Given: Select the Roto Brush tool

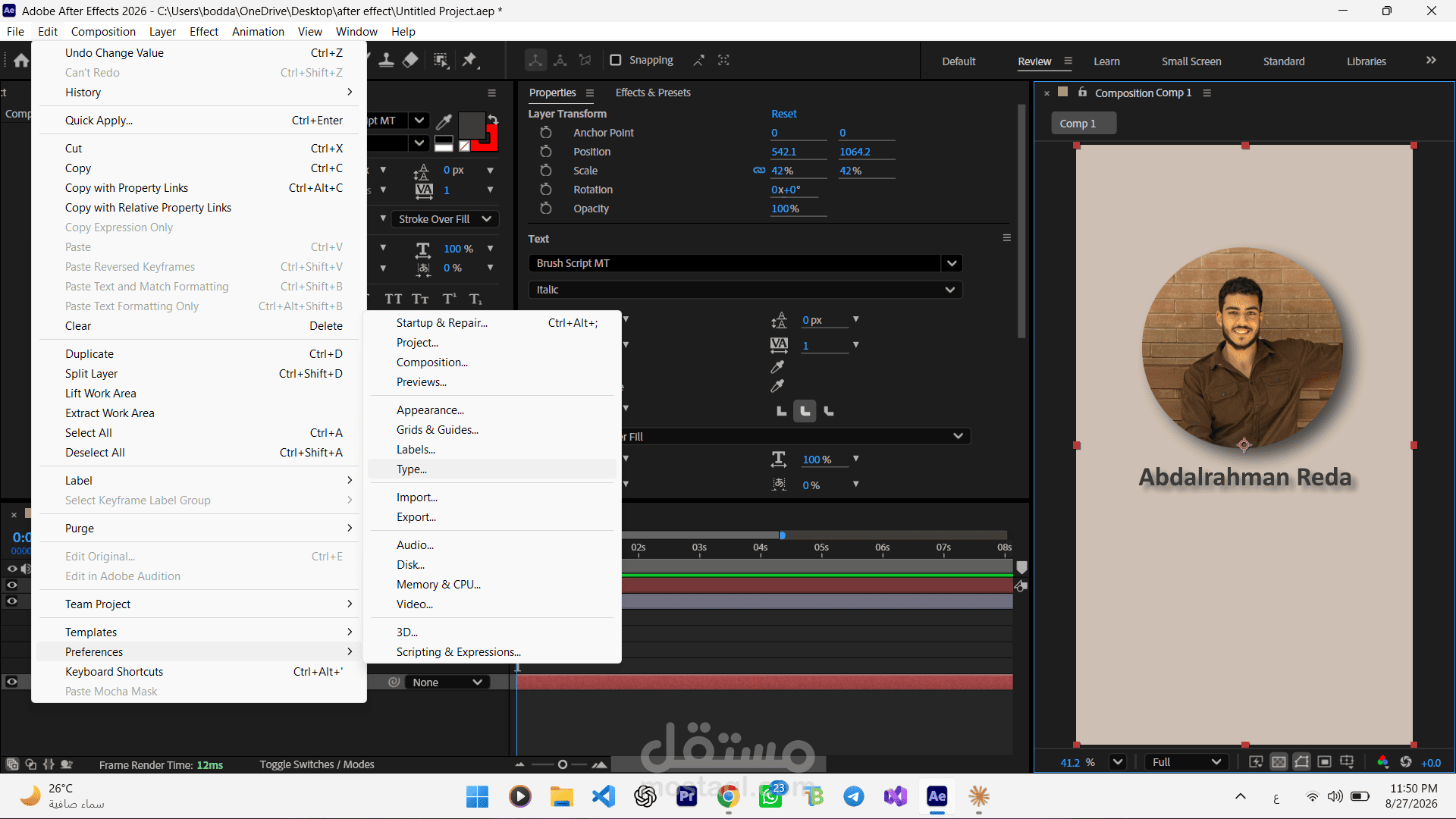Looking at the screenshot, I should 441,61.
